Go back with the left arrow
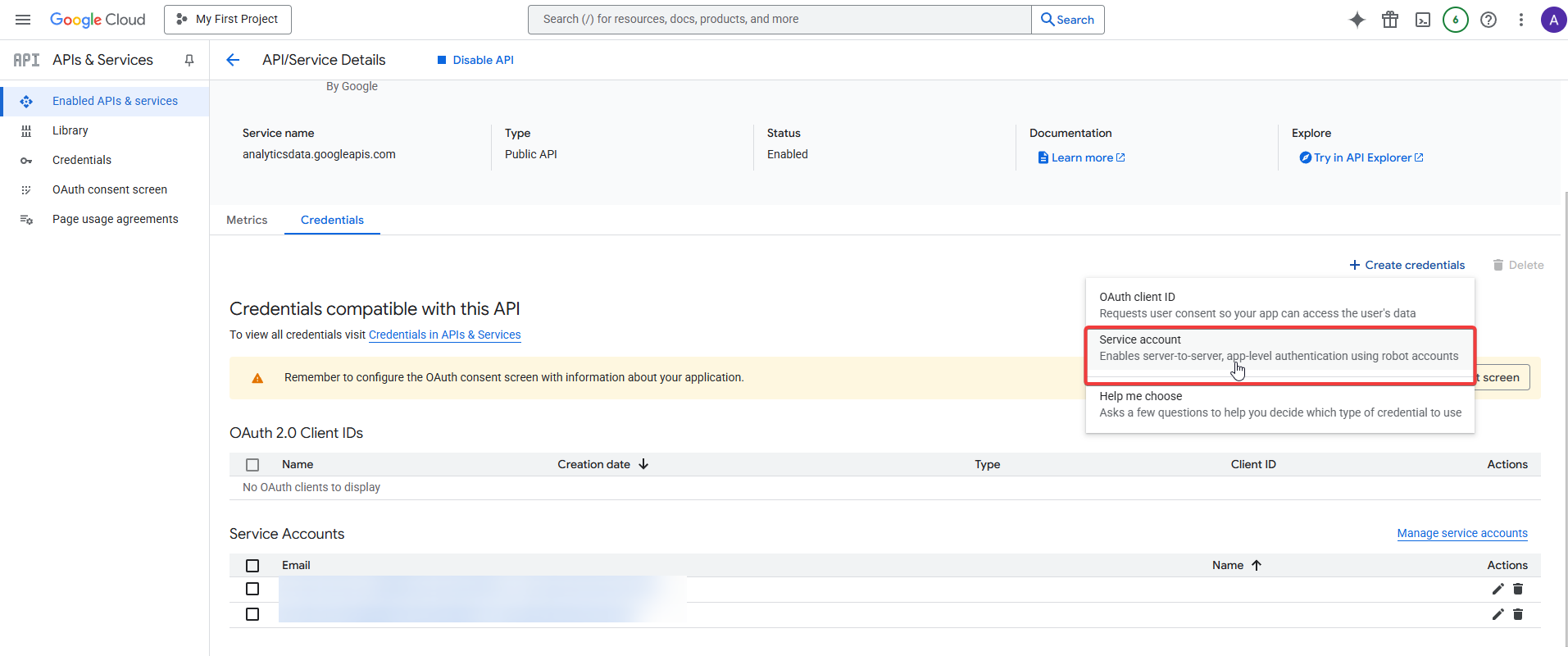1568x656 pixels. click(x=233, y=60)
